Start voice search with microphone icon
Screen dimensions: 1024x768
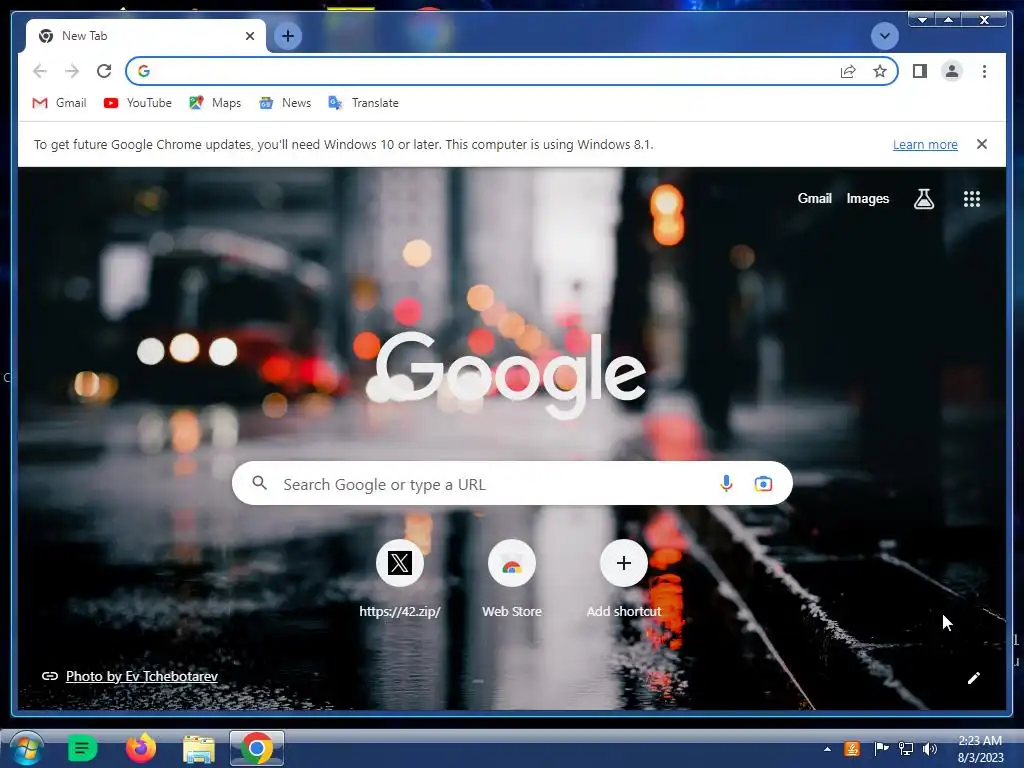pos(726,483)
